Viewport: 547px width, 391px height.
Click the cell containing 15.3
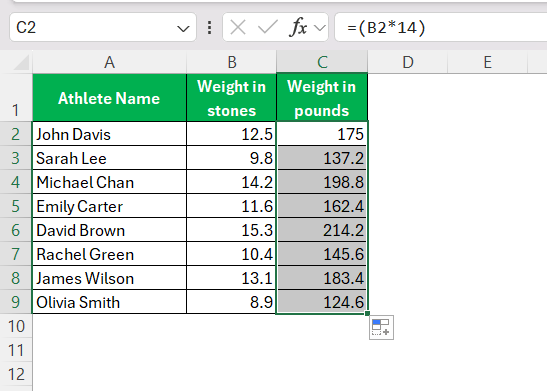232,230
